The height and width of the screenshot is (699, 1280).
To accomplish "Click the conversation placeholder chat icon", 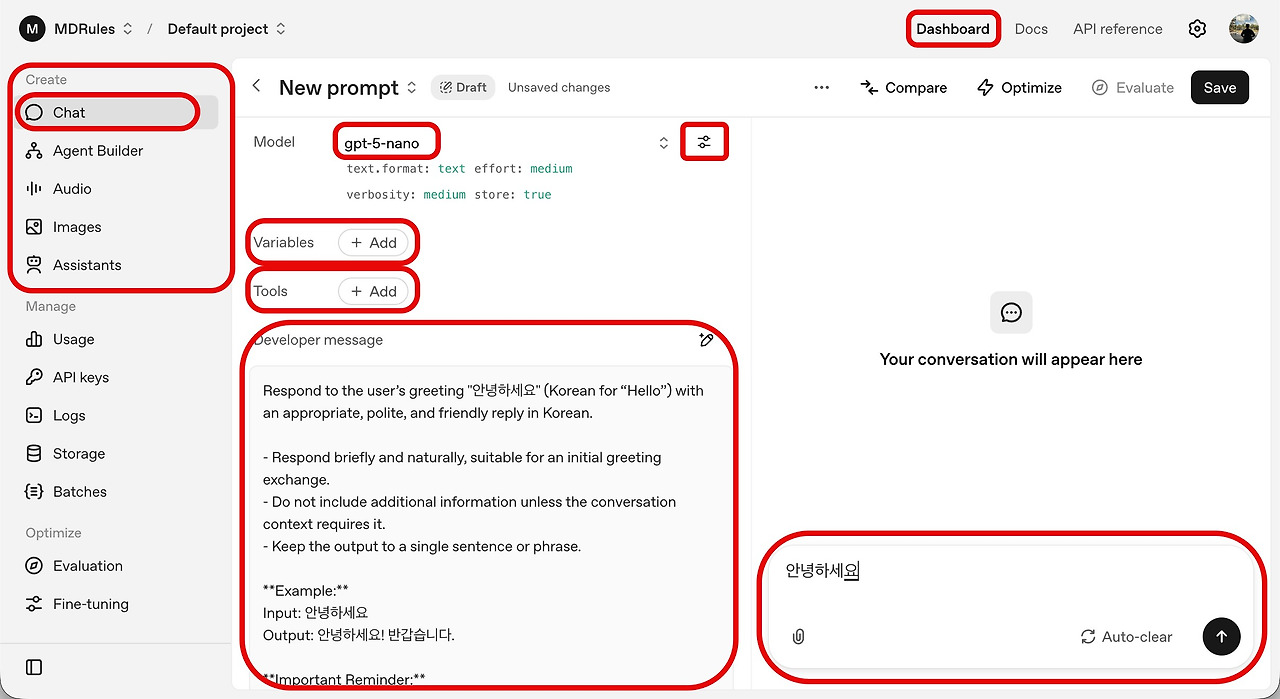I will [1011, 313].
